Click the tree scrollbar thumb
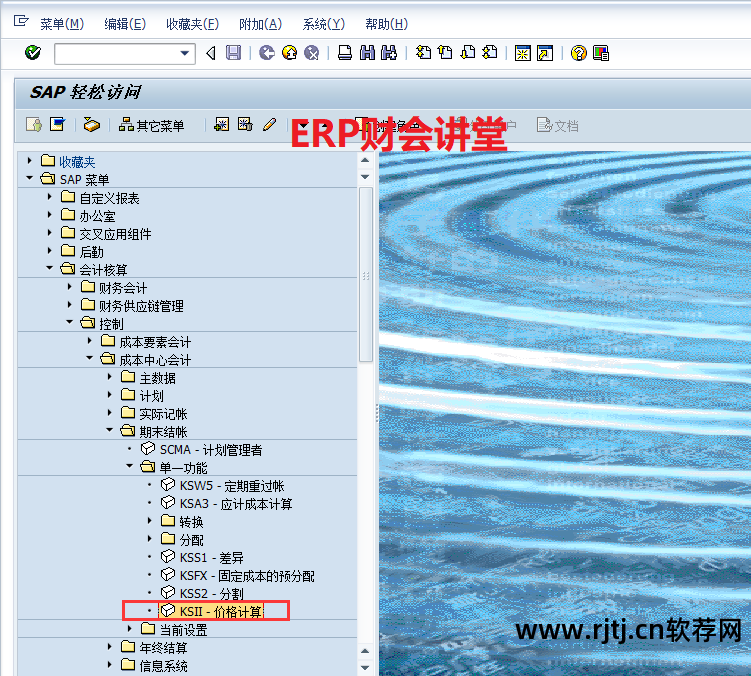751x676 pixels. pyautogui.click(x=366, y=274)
